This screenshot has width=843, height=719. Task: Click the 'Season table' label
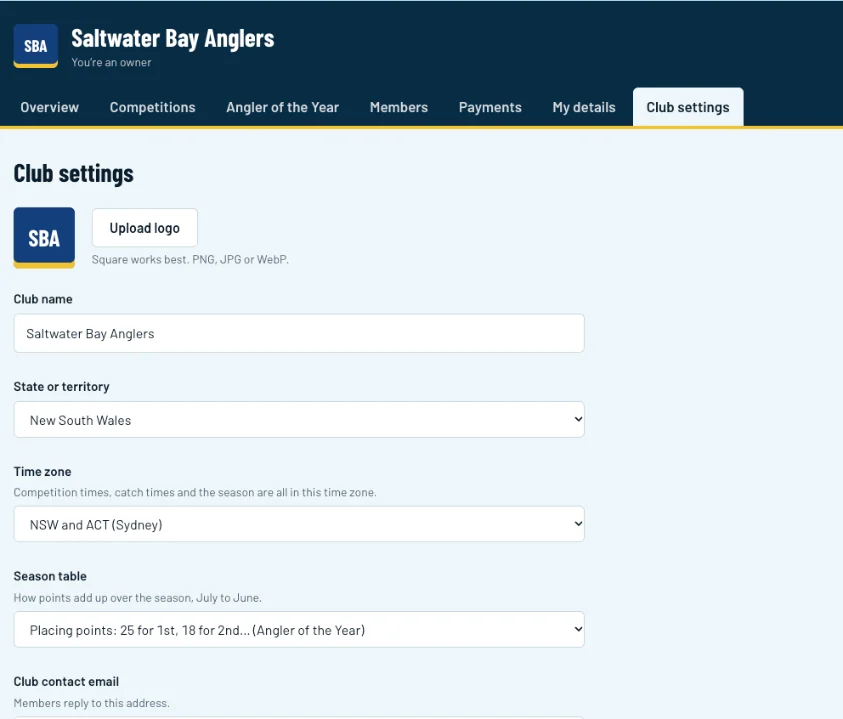pyautogui.click(x=50, y=576)
